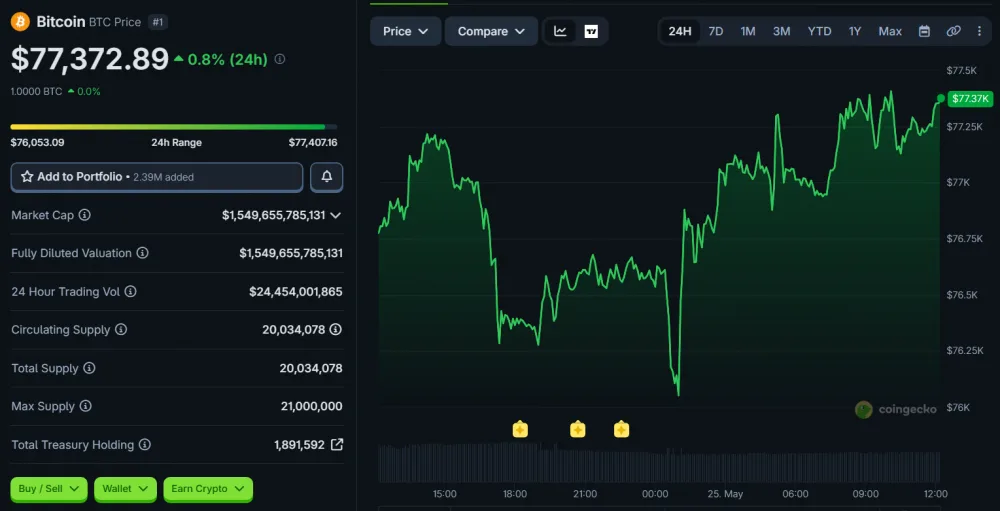The image size is (1000, 511).
Task: Open the calendar date range icon
Action: click(x=924, y=31)
